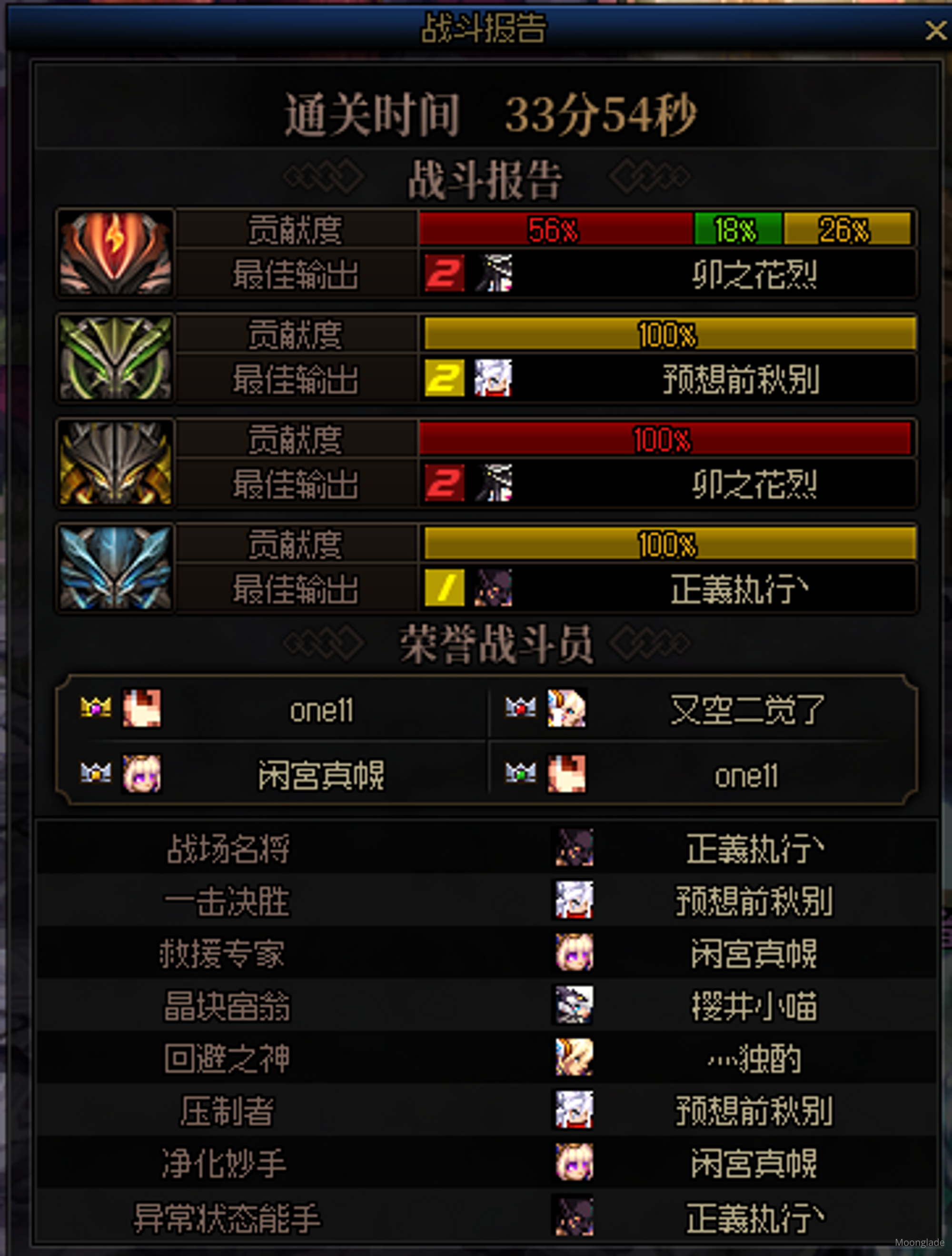The width and height of the screenshot is (952, 1256).
Task: Click player name 正義执行 in 异常状态能手 row
Action: coord(755,1217)
